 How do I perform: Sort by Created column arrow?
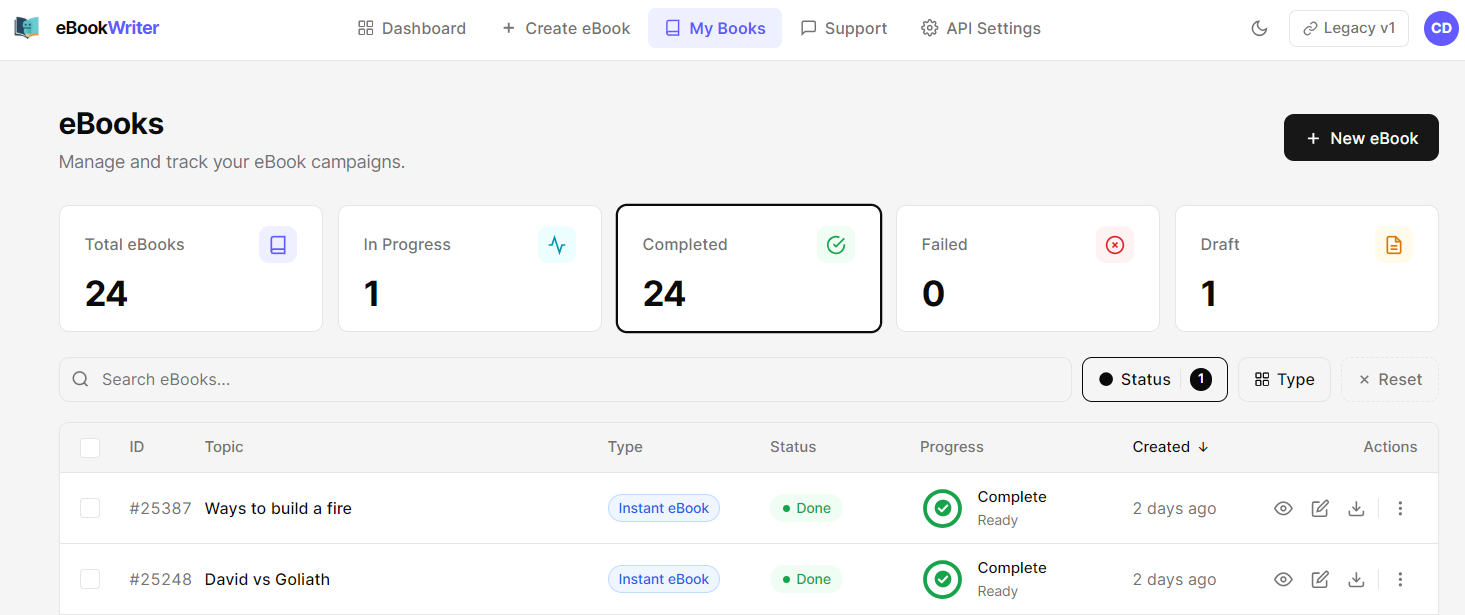coord(1203,447)
